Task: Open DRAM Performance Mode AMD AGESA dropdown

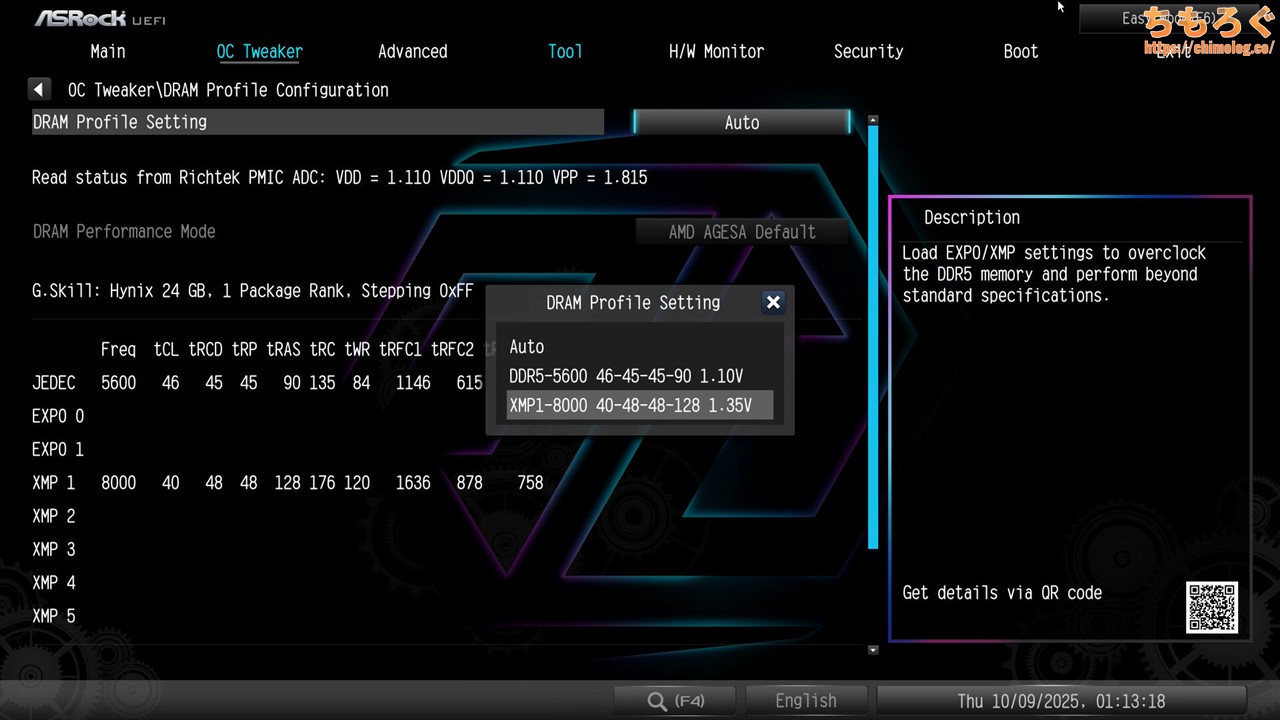Action: tap(741, 232)
